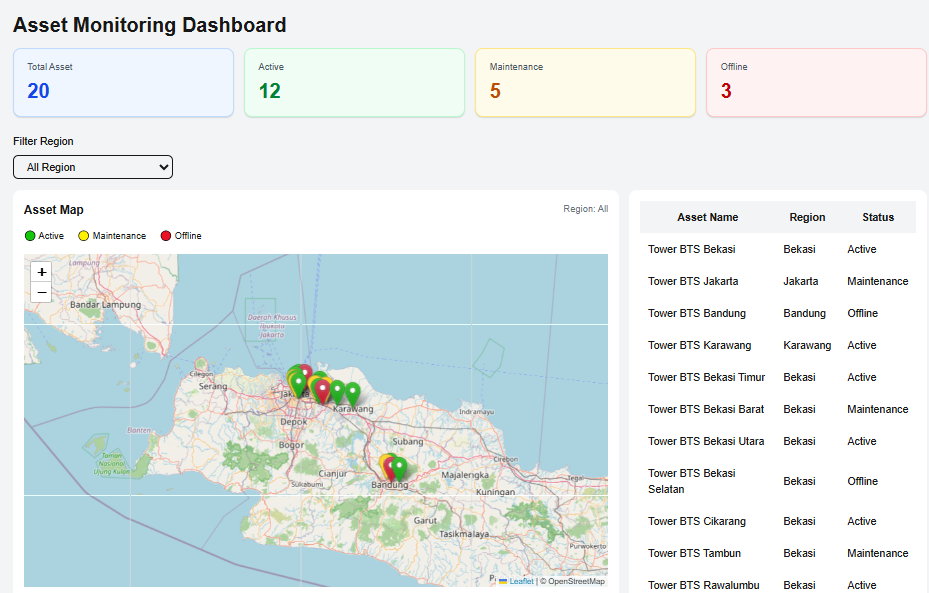Click the easternmost green marker above Karawang
This screenshot has width=929, height=593.
click(353, 393)
